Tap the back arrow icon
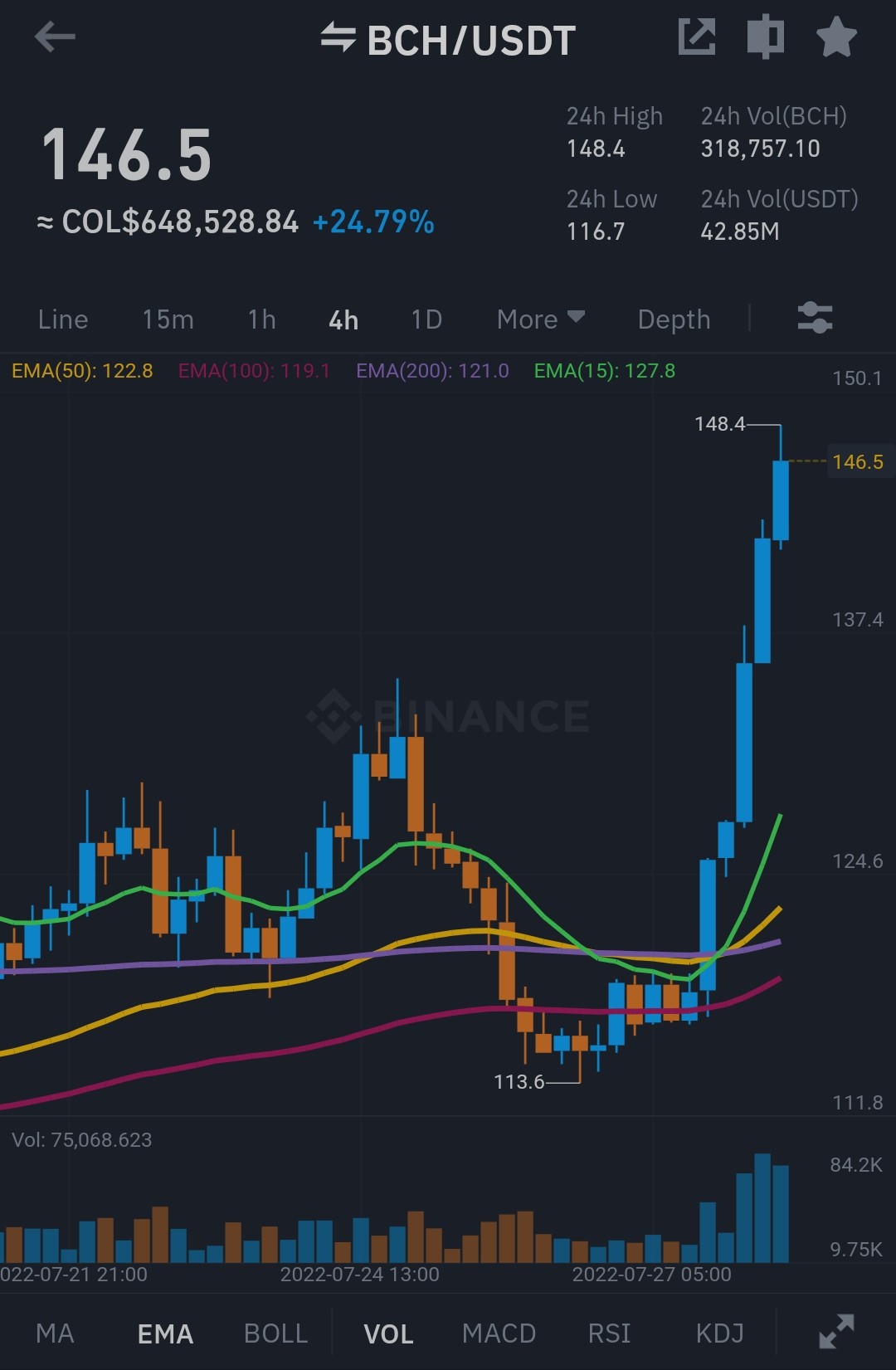 [x=56, y=37]
